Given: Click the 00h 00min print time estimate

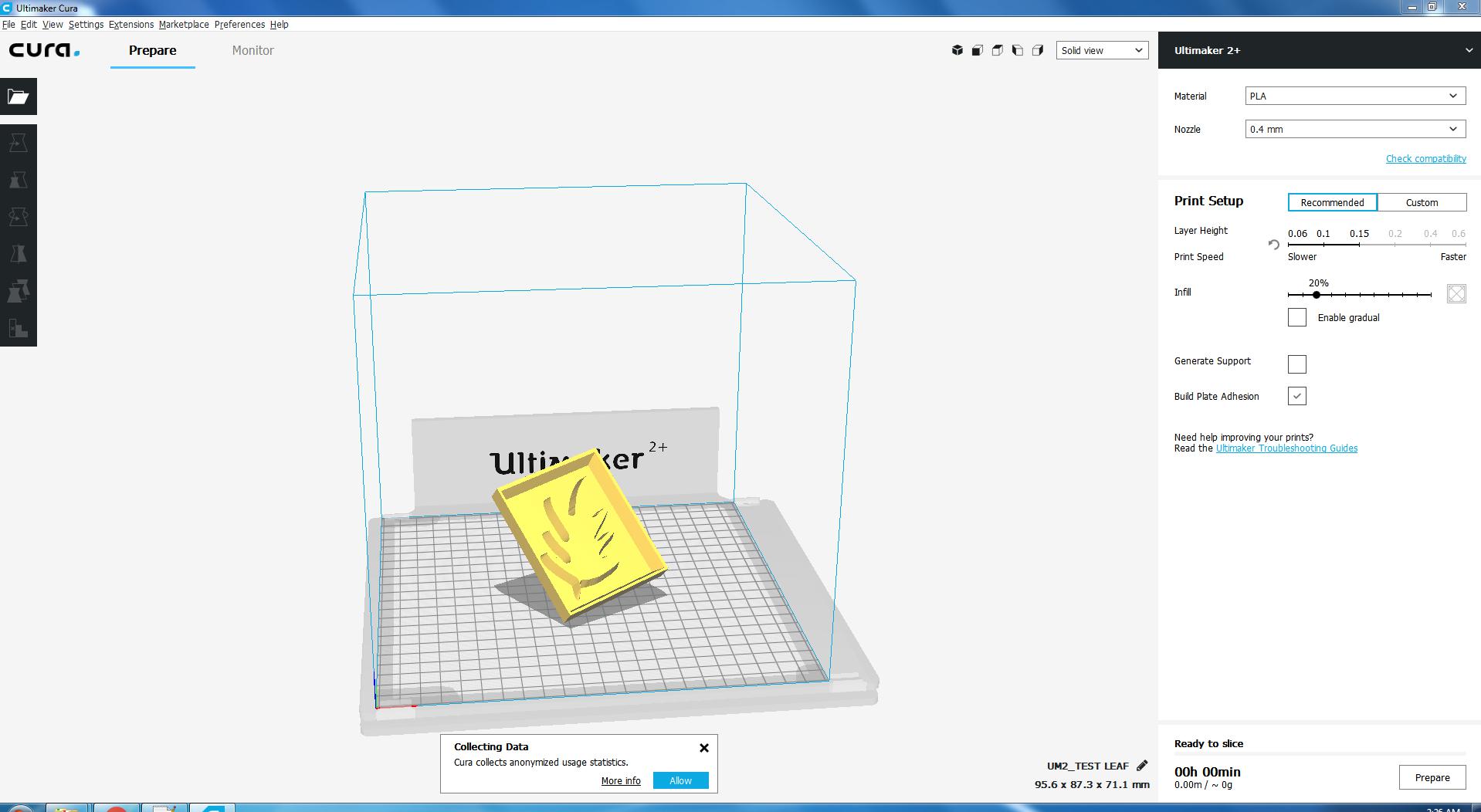Looking at the screenshot, I should pos(1208,772).
